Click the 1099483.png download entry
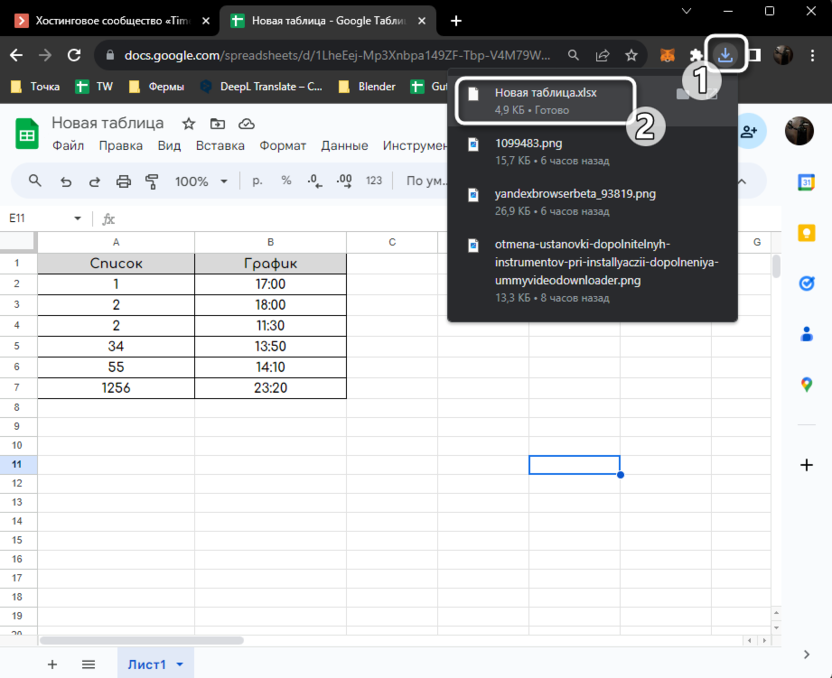This screenshot has height=678, width=832. coord(530,143)
